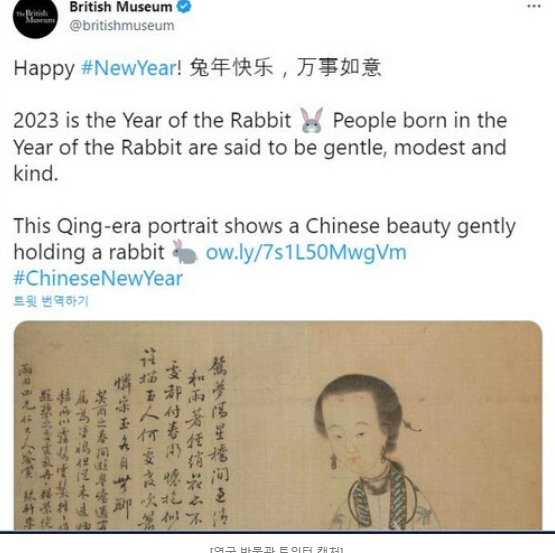Viewport: 555px width, 553px height.
Task: Click the Chinese greeting text 兔年快乐
Action: (x=231, y=67)
